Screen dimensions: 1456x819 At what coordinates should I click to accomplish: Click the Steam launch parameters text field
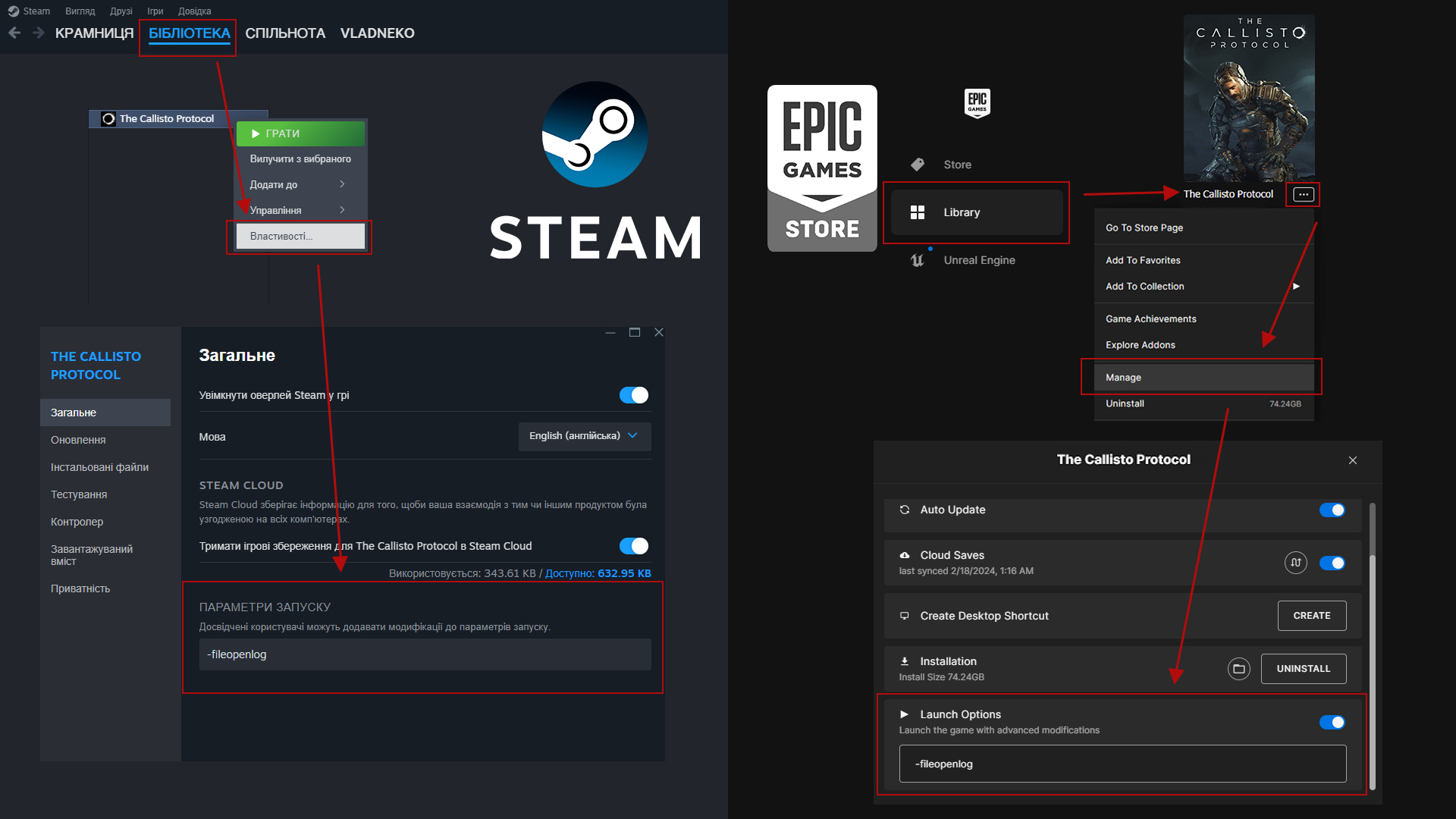point(425,654)
